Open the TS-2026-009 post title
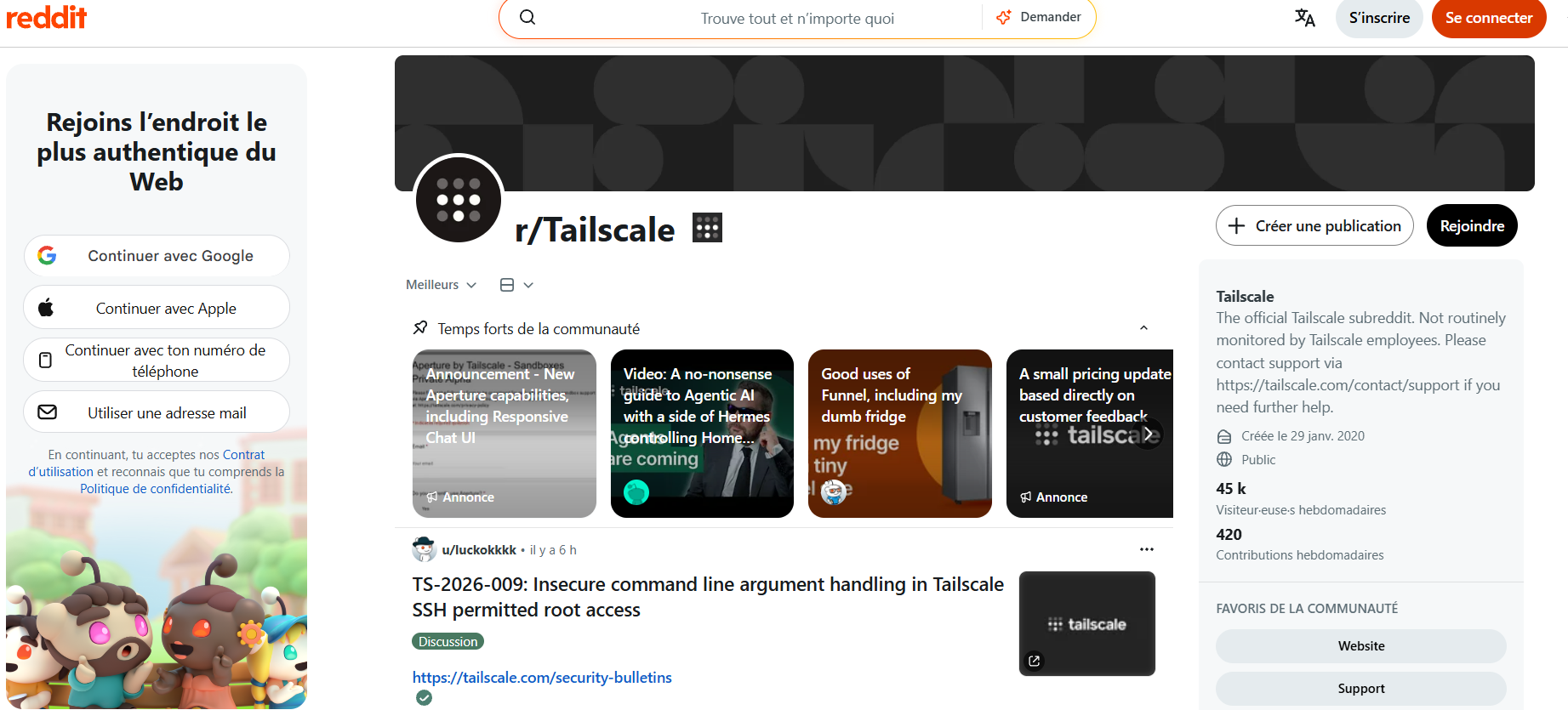The width and height of the screenshot is (1568, 710). (x=708, y=597)
